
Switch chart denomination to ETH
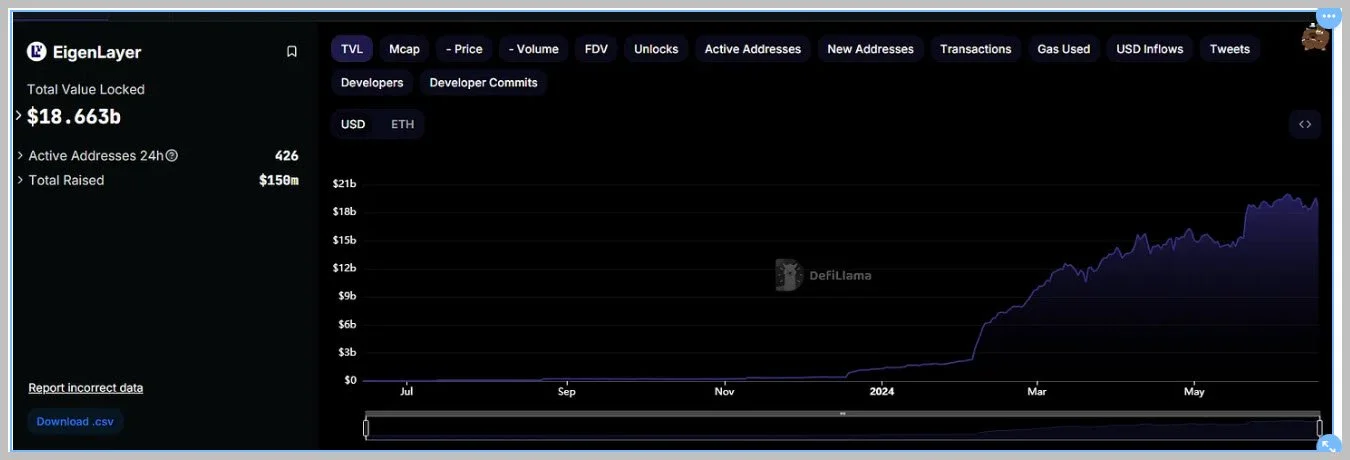pyautogui.click(x=402, y=124)
